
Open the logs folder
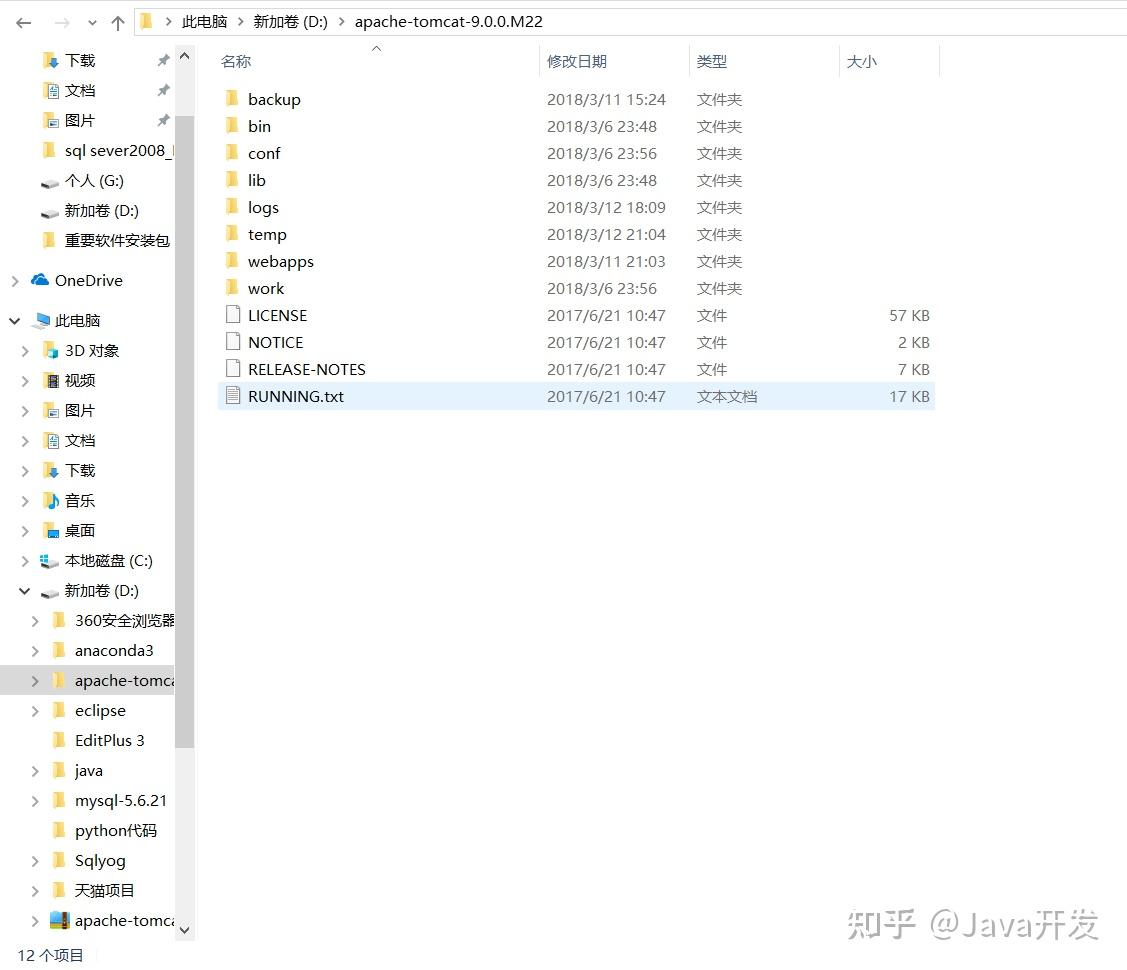click(263, 207)
